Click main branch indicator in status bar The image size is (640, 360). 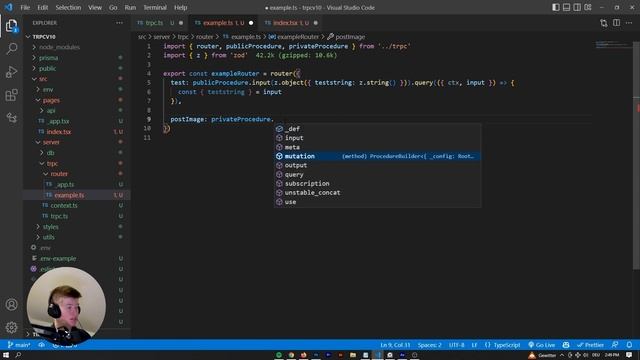click(x=19, y=345)
